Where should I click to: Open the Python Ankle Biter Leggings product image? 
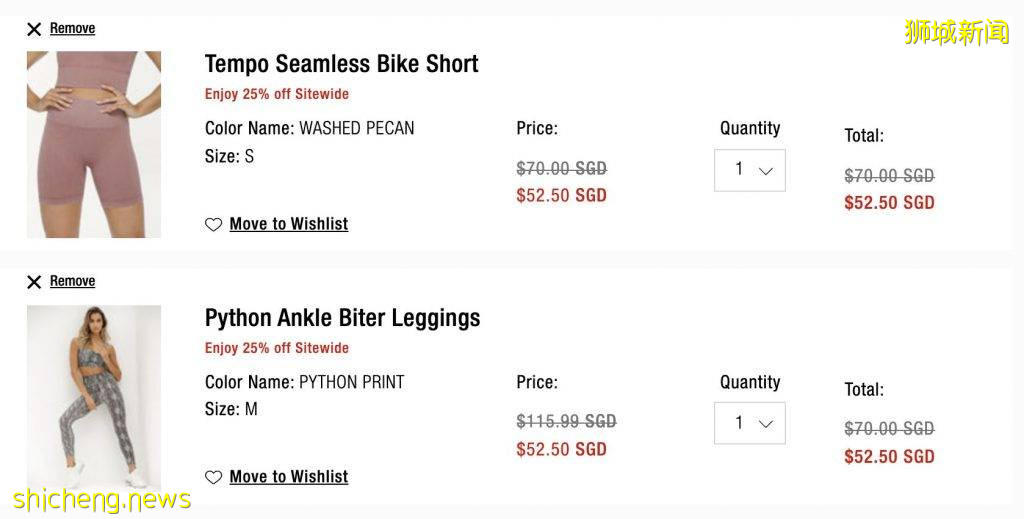click(94, 397)
